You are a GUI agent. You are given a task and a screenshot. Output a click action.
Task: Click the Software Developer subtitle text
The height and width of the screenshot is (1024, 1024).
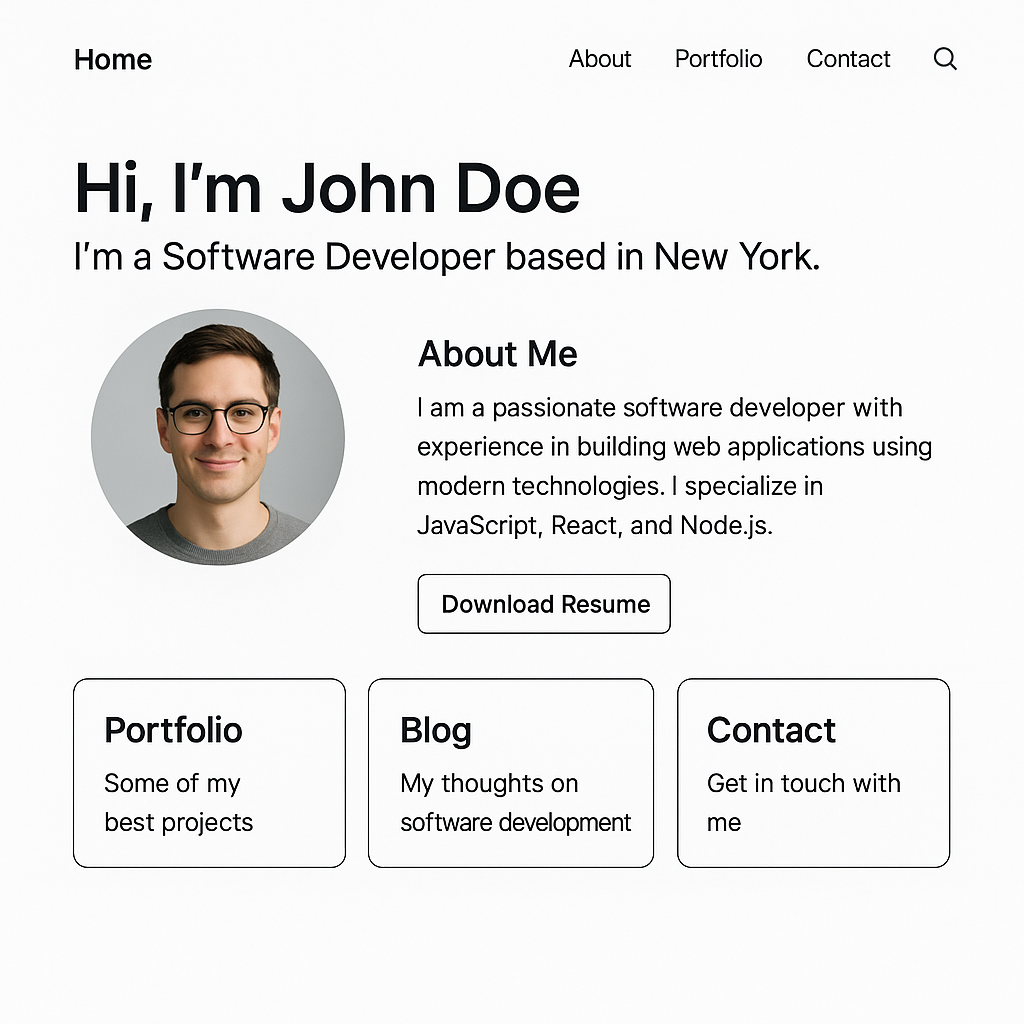point(446,257)
